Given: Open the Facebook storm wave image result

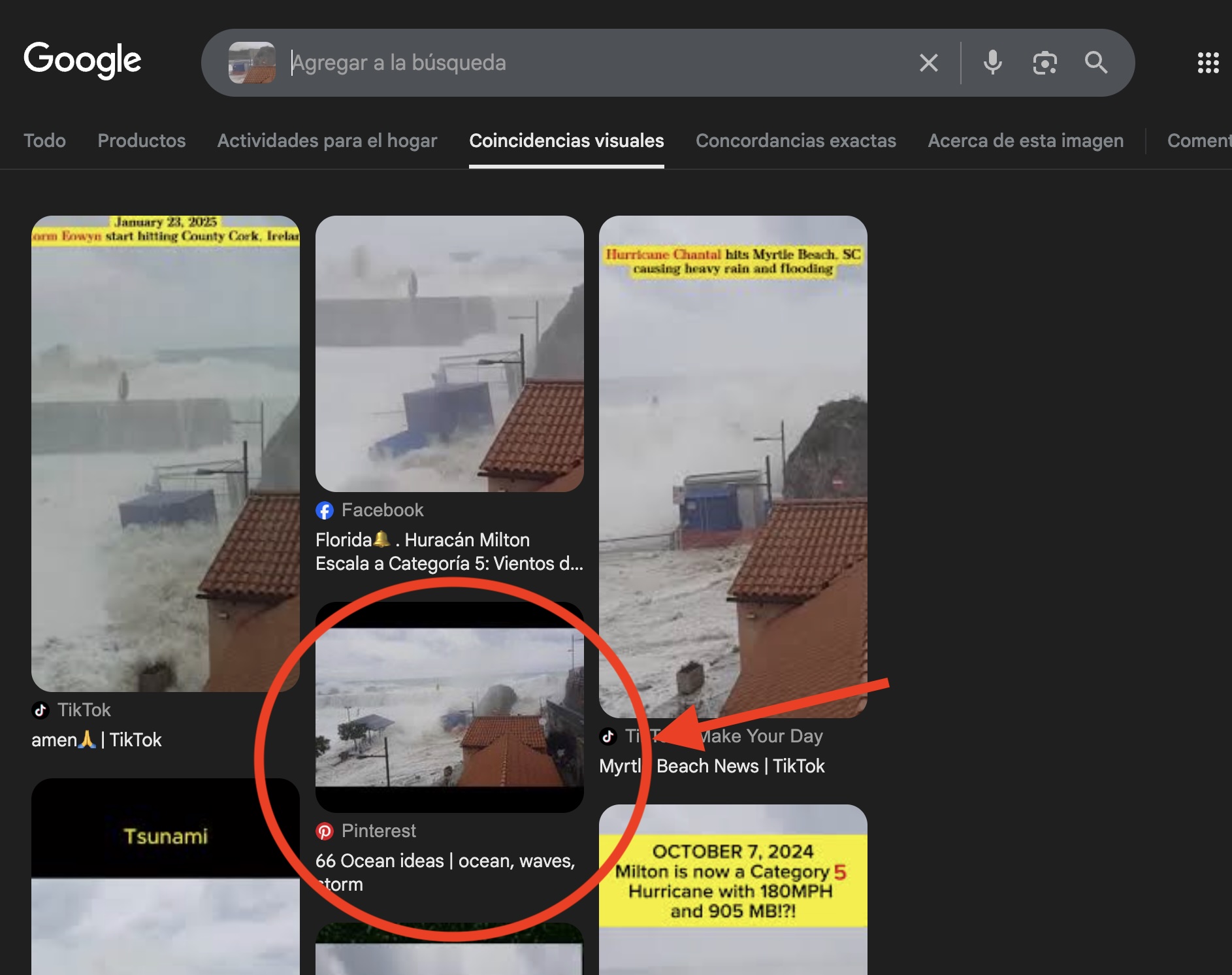Looking at the screenshot, I should click(x=449, y=354).
